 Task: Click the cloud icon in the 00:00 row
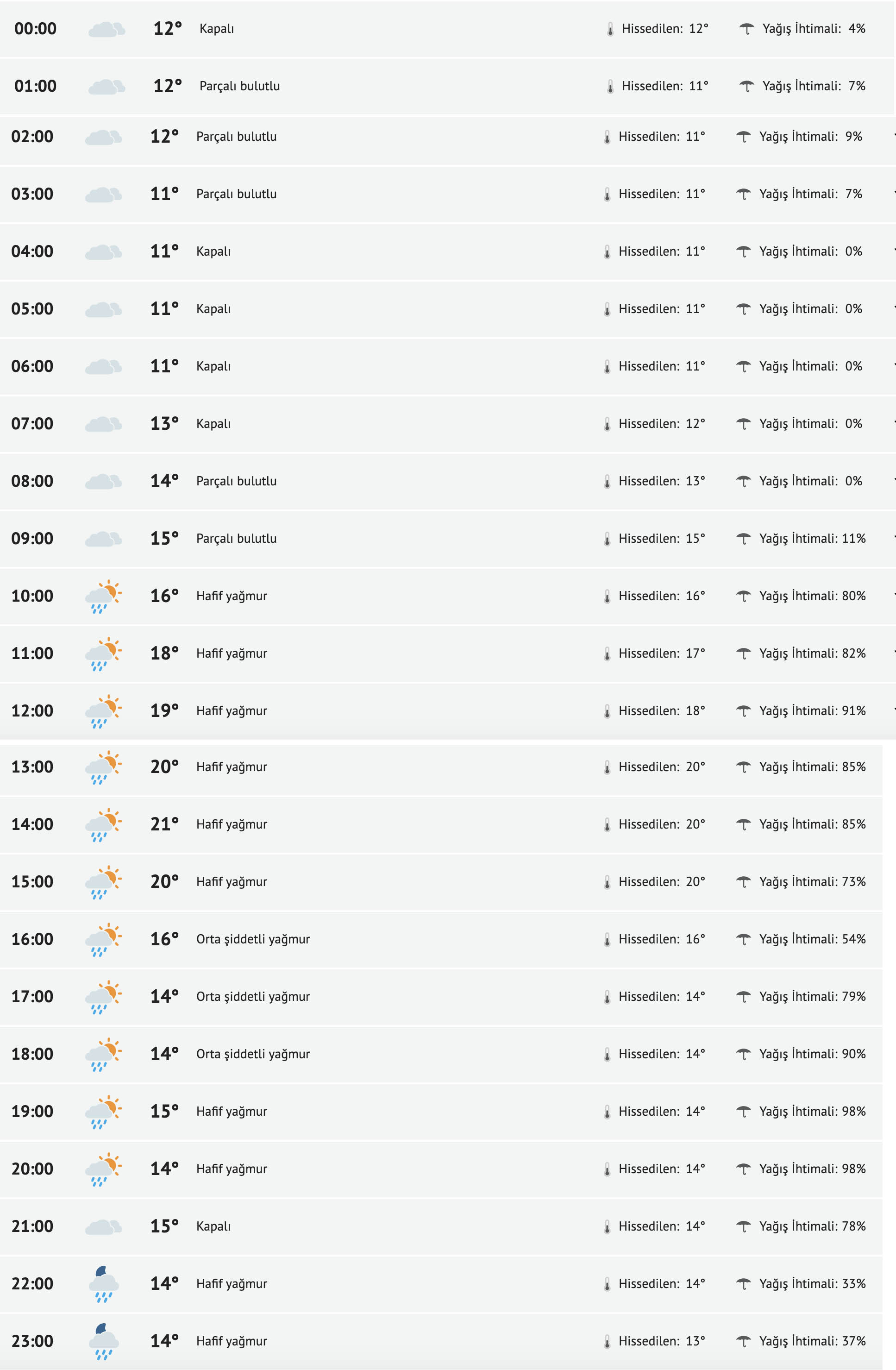tap(107, 29)
